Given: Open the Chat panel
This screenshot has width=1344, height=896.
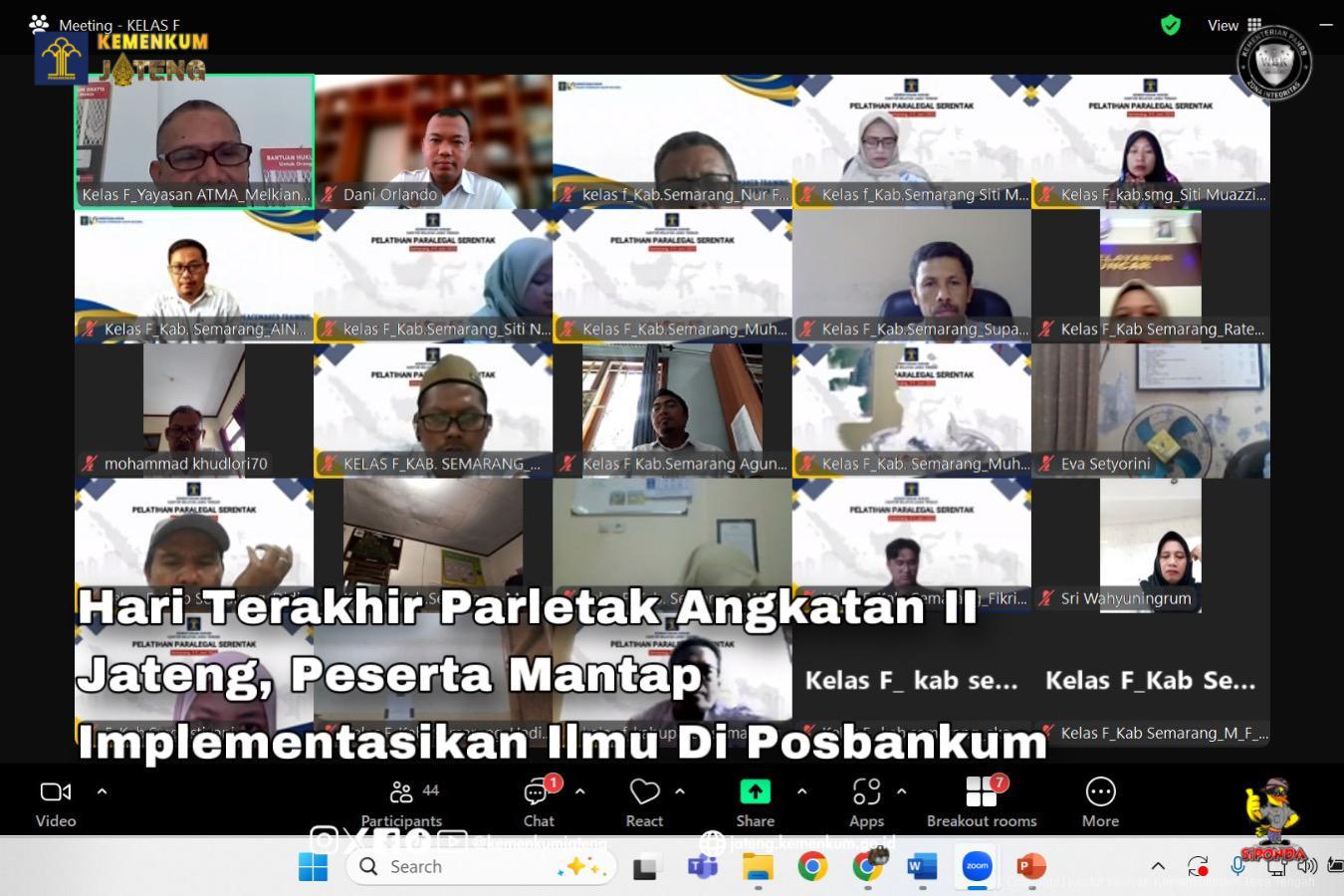Looking at the screenshot, I should pyautogui.click(x=539, y=802).
